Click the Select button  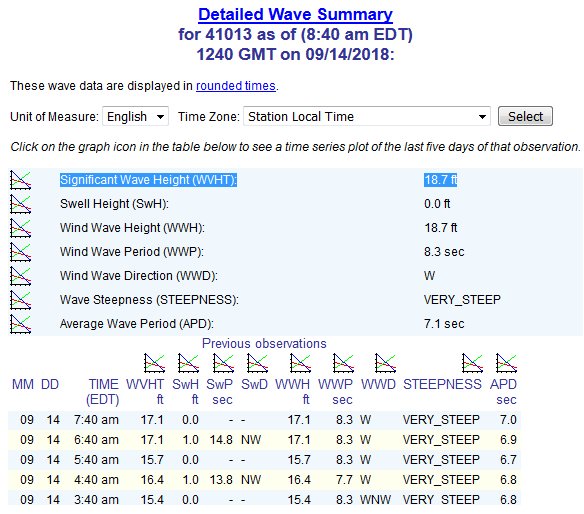tap(525, 116)
